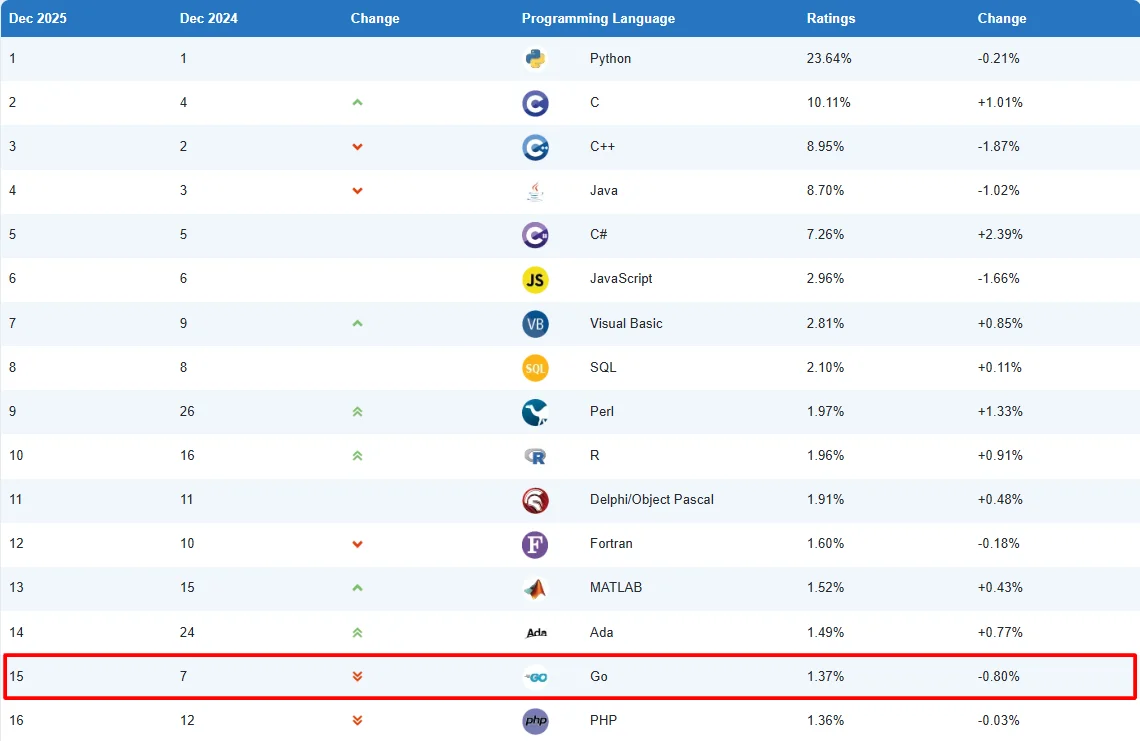Image resolution: width=1140 pixels, height=741 pixels.
Task: Click green up arrow in Visual Basic row
Action: pyautogui.click(x=357, y=324)
